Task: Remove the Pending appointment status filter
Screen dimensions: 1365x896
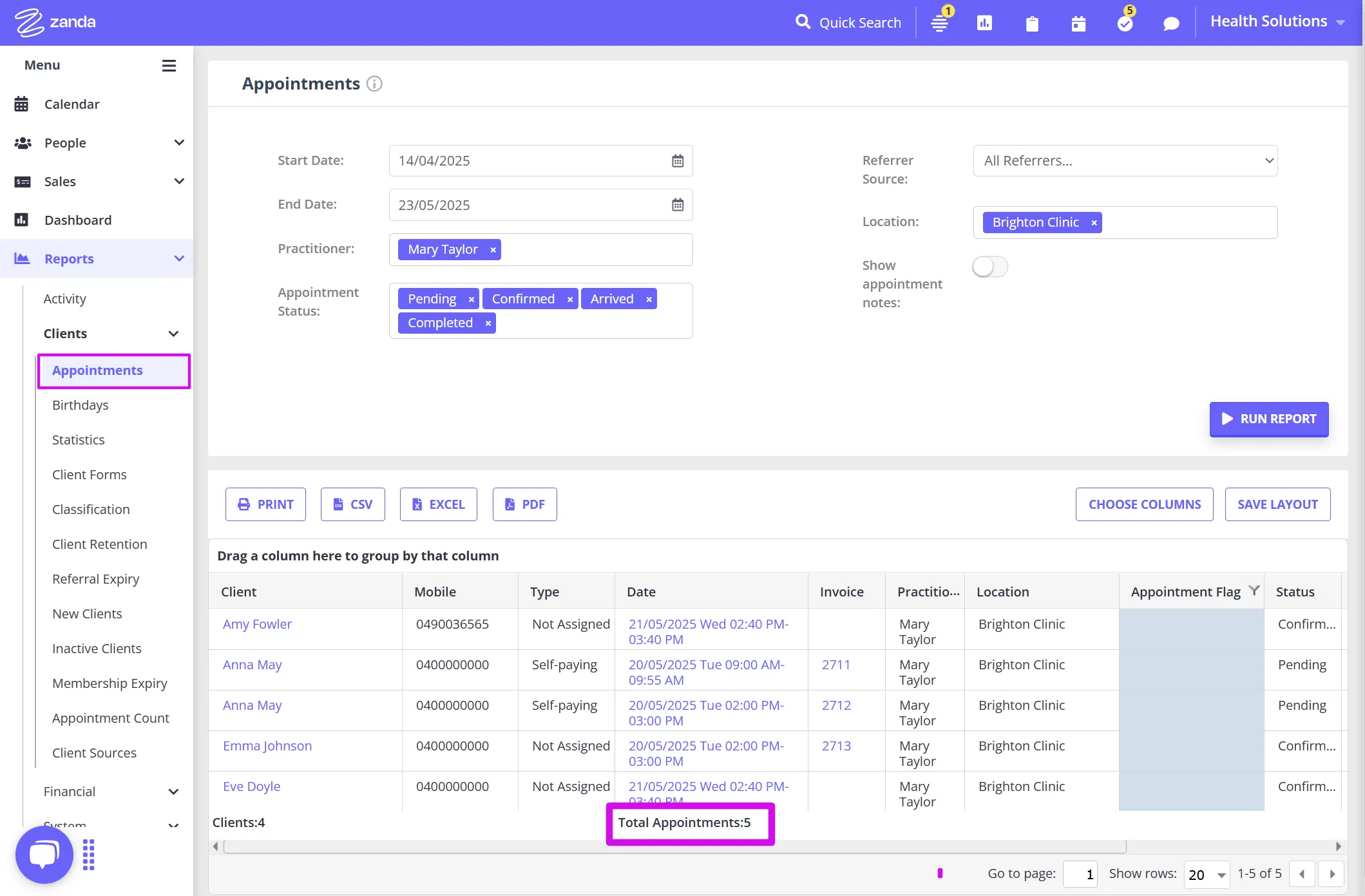Action: pyautogui.click(x=471, y=298)
